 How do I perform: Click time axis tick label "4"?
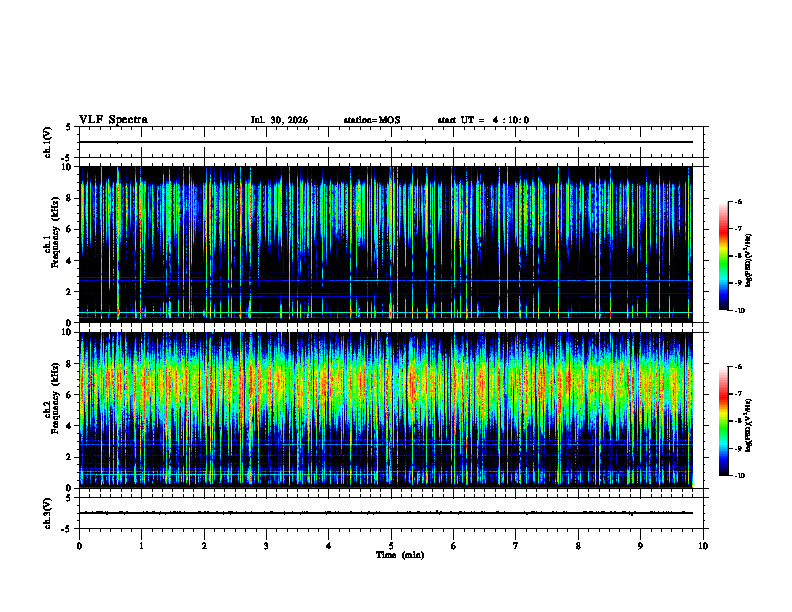tap(329, 546)
